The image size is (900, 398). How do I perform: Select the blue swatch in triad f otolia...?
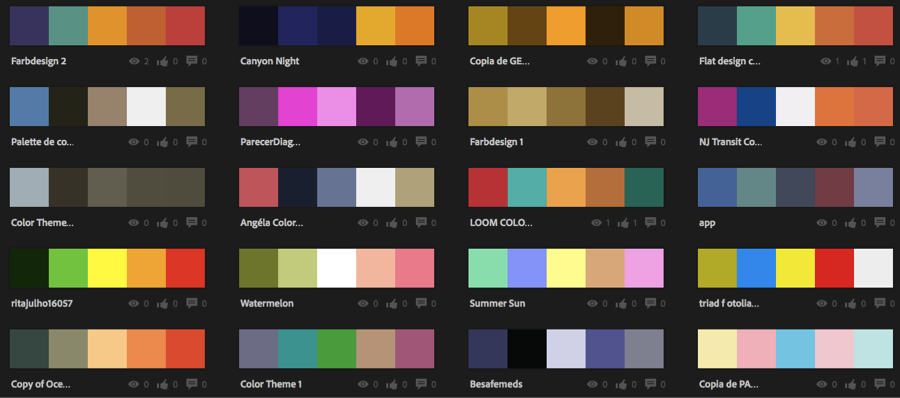click(757, 268)
